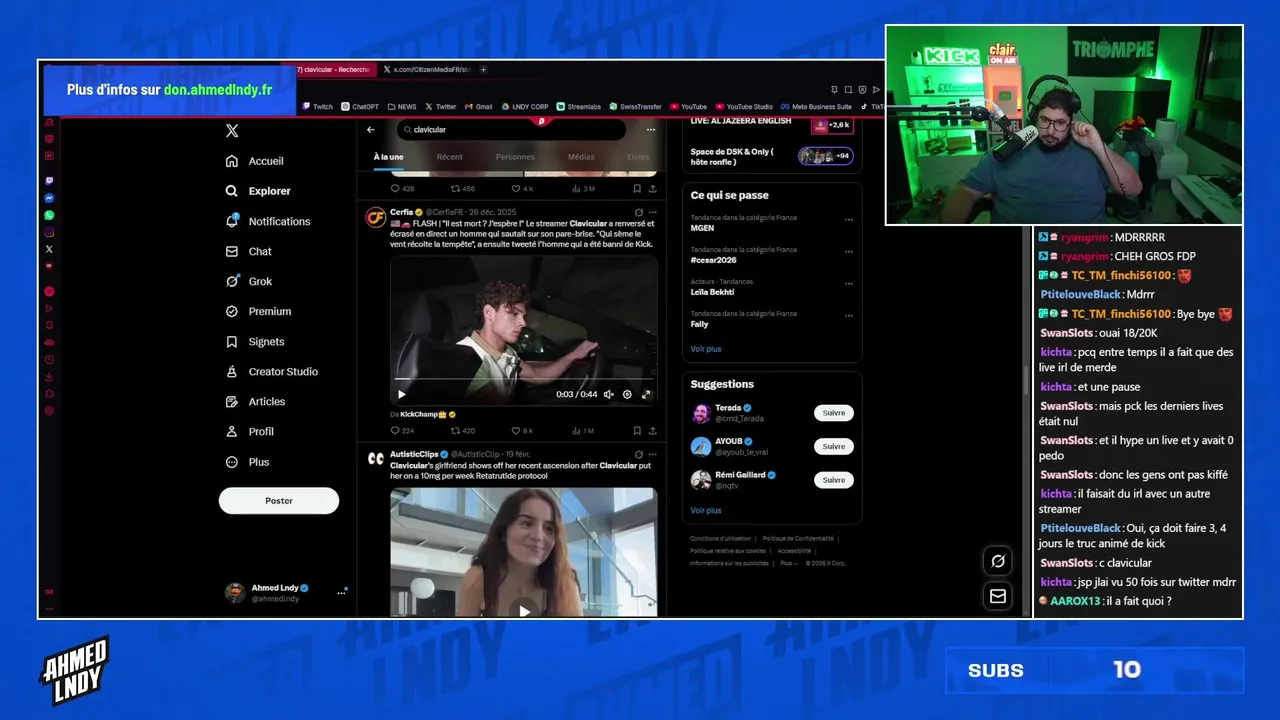Image resolution: width=1280 pixels, height=720 pixels.
Task: Open Fally trend options dots
Action: click(848, 316)
